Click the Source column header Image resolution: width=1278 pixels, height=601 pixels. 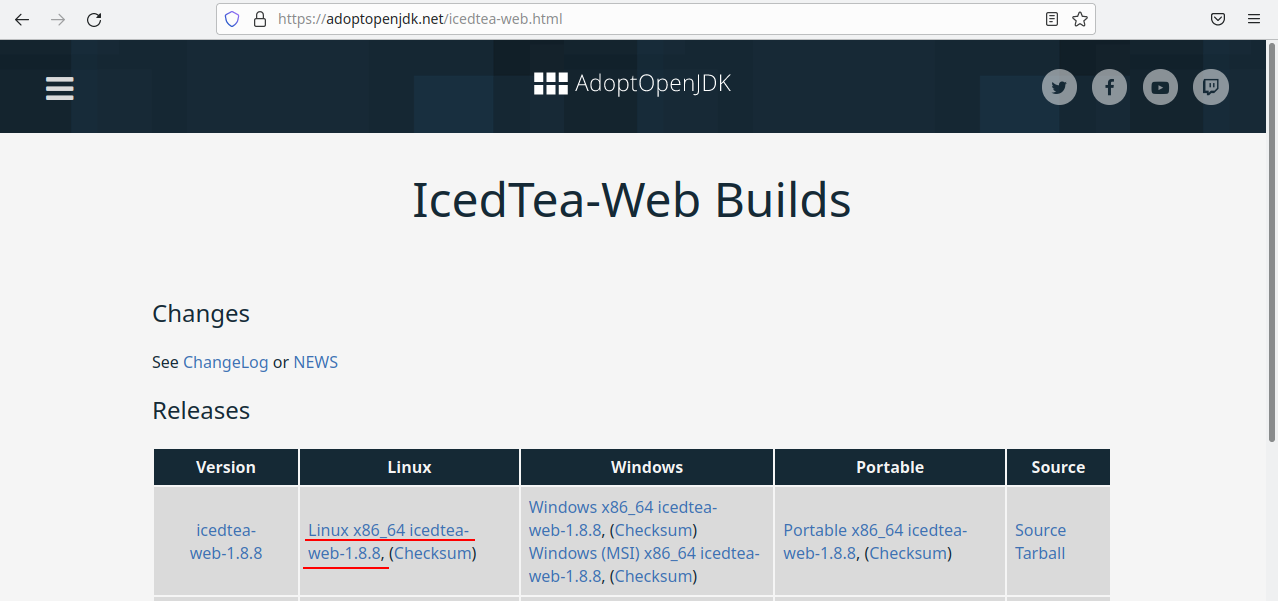tap(1058, 467)
